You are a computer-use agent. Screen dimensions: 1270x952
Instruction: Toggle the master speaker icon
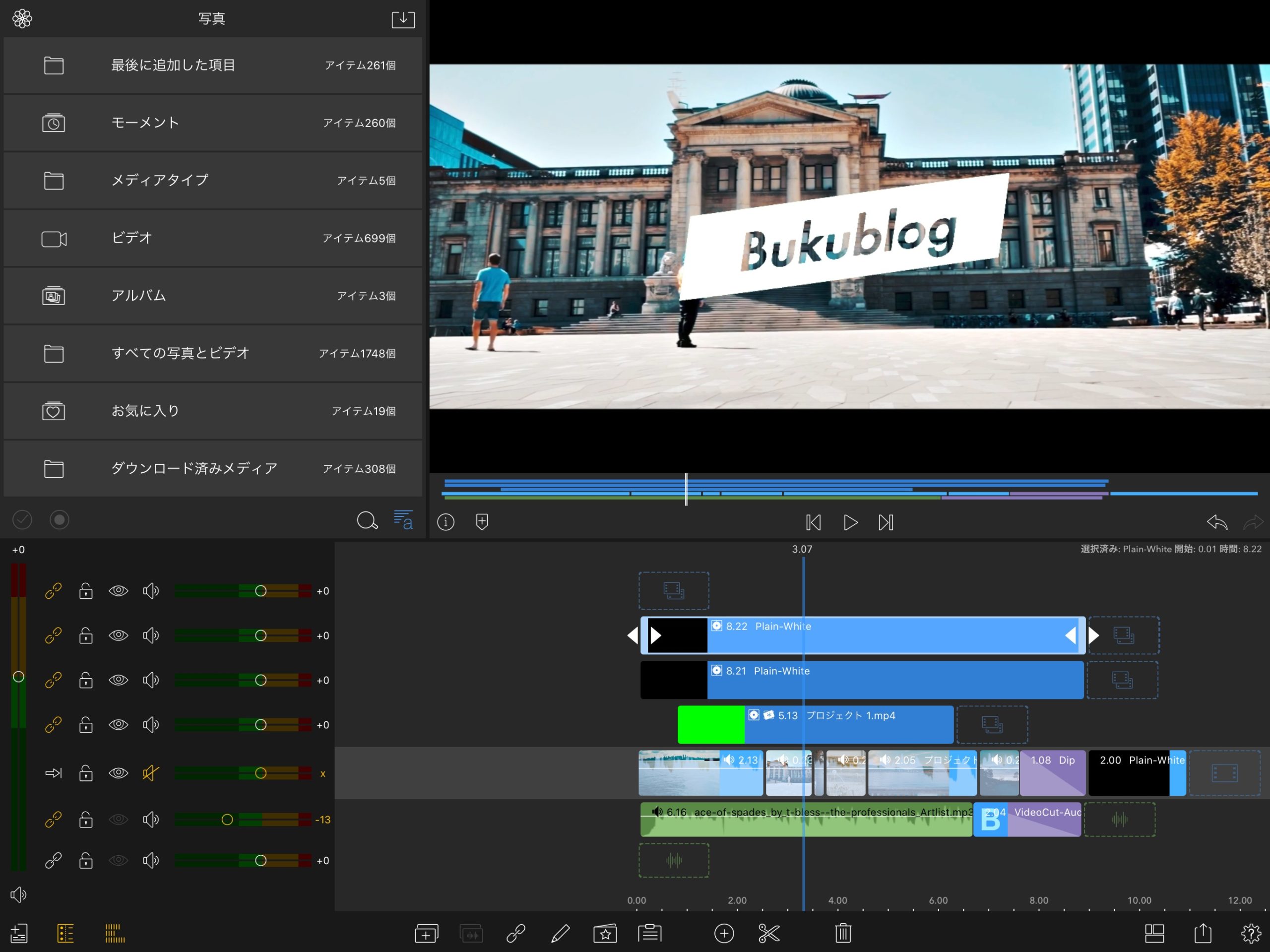point(18,894)
